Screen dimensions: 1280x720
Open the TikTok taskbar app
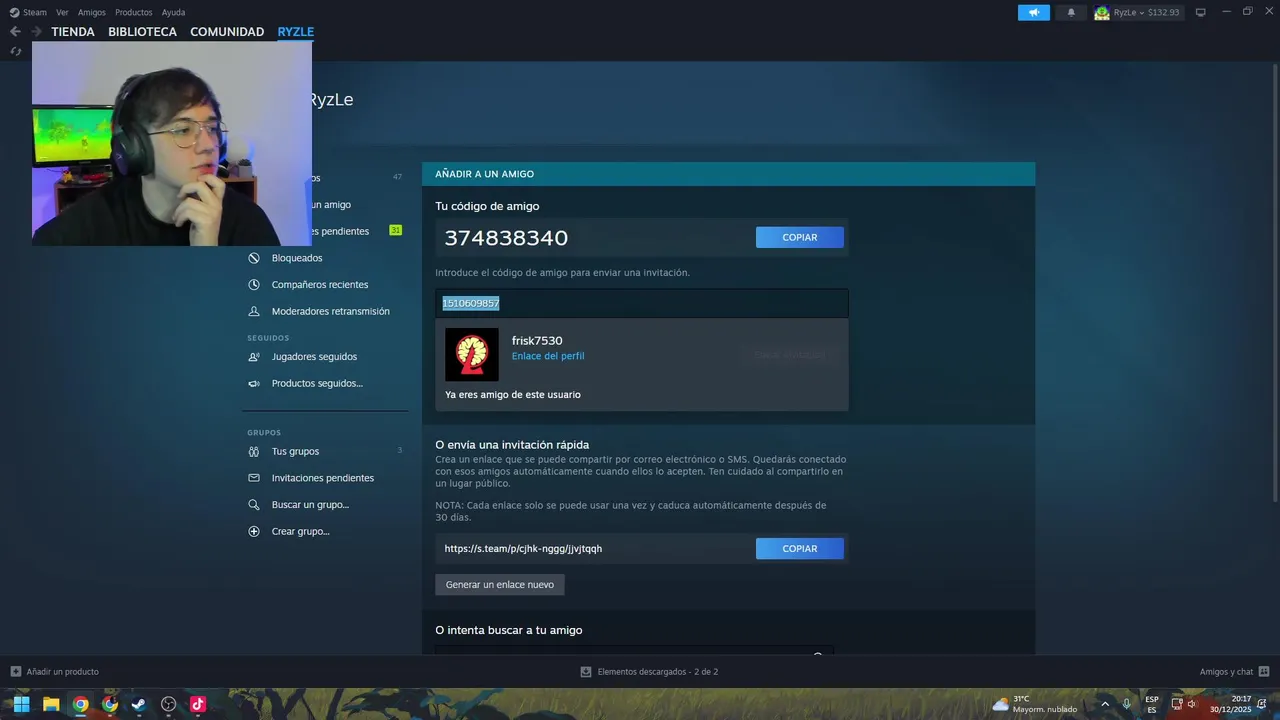coord(198,704)
